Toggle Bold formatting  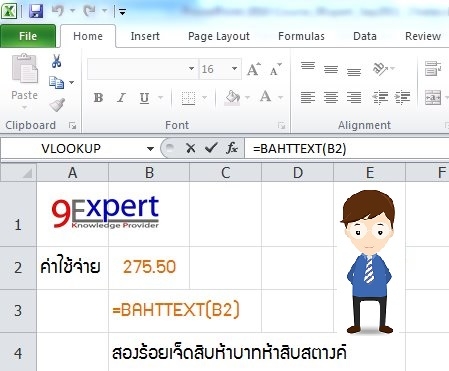98,98
